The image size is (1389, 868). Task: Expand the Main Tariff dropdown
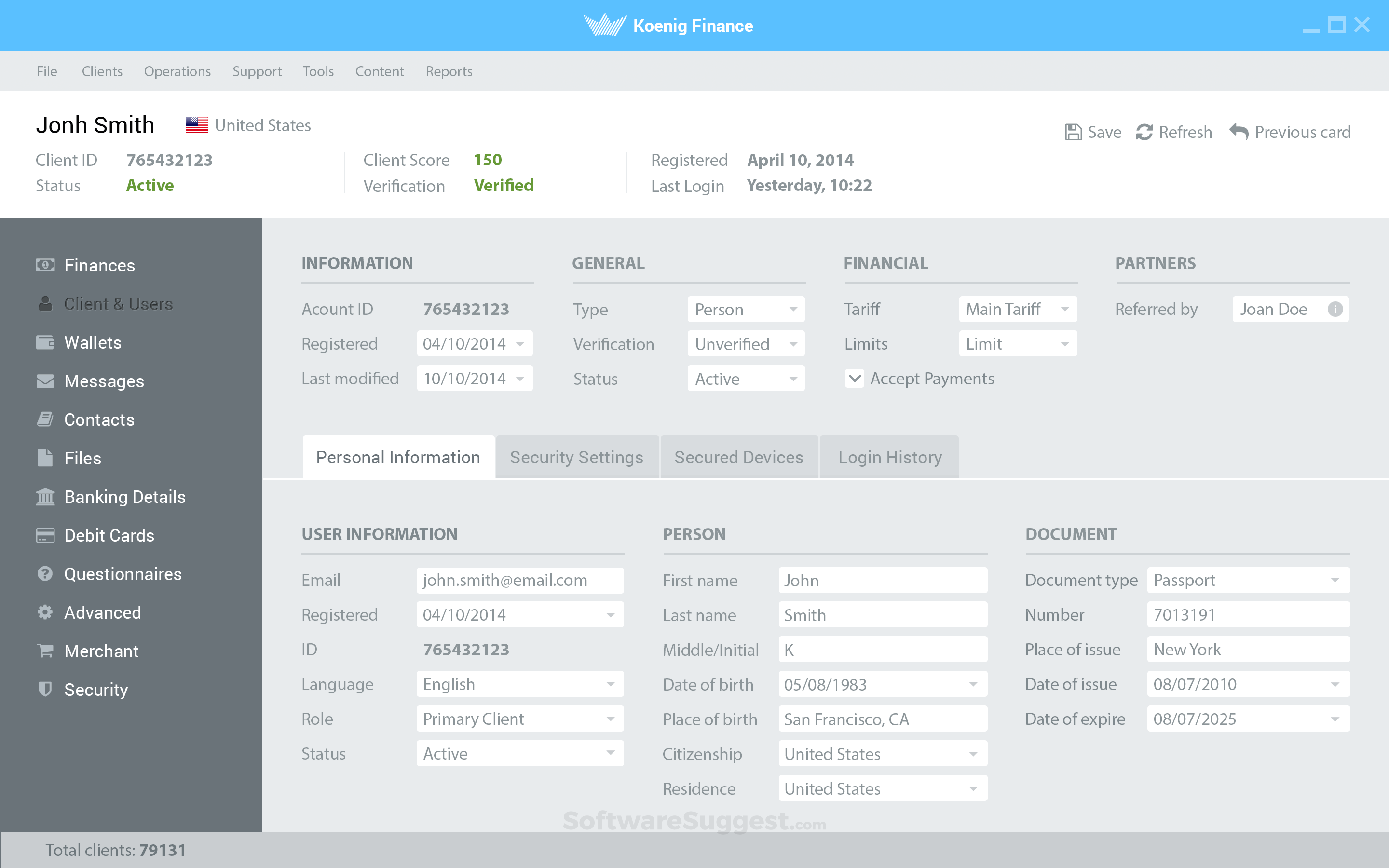(x=1017, y=310)
